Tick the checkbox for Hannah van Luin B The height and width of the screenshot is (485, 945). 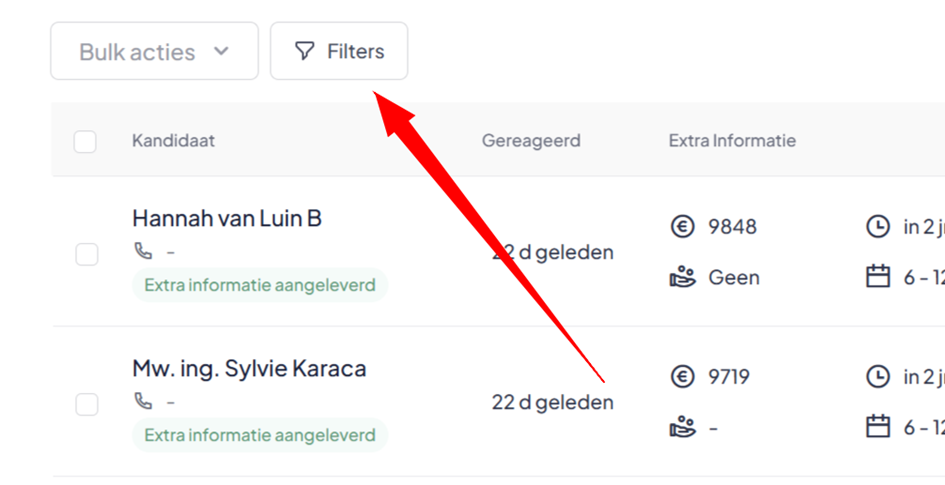[x=87, y=254]
